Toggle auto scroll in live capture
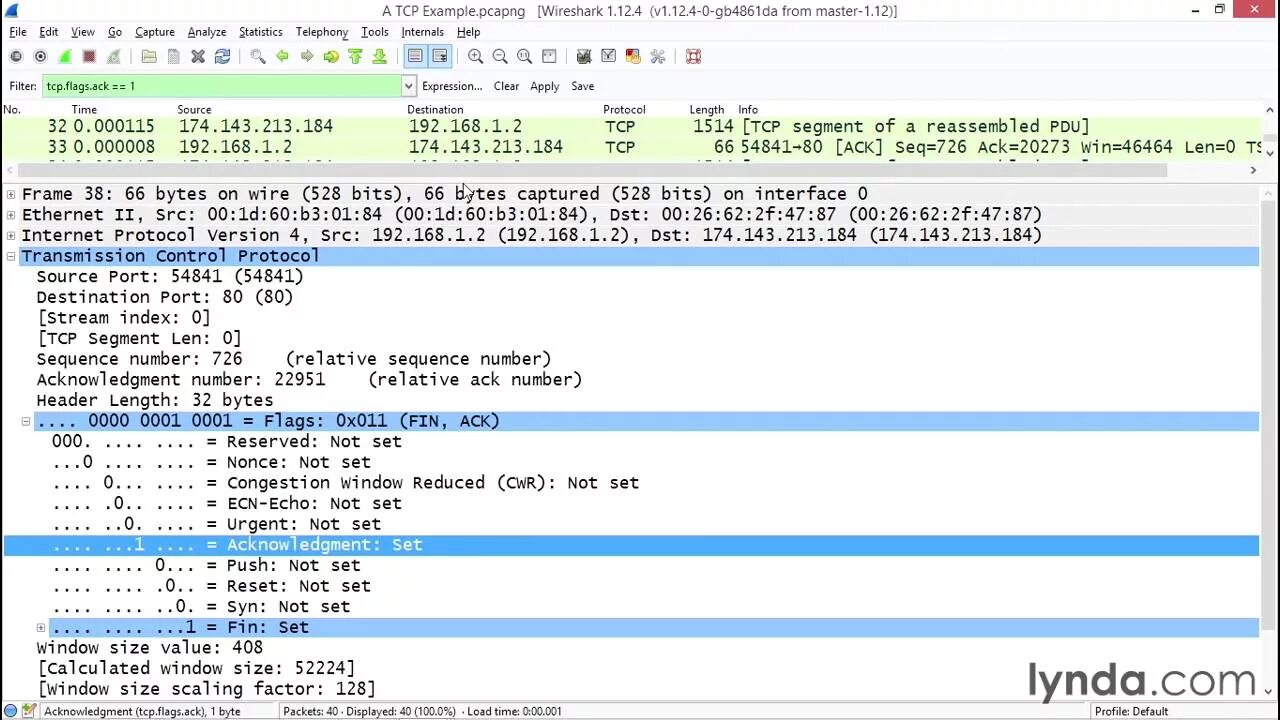Screen dimensions: 1280x720 click(x=440, y=56)
